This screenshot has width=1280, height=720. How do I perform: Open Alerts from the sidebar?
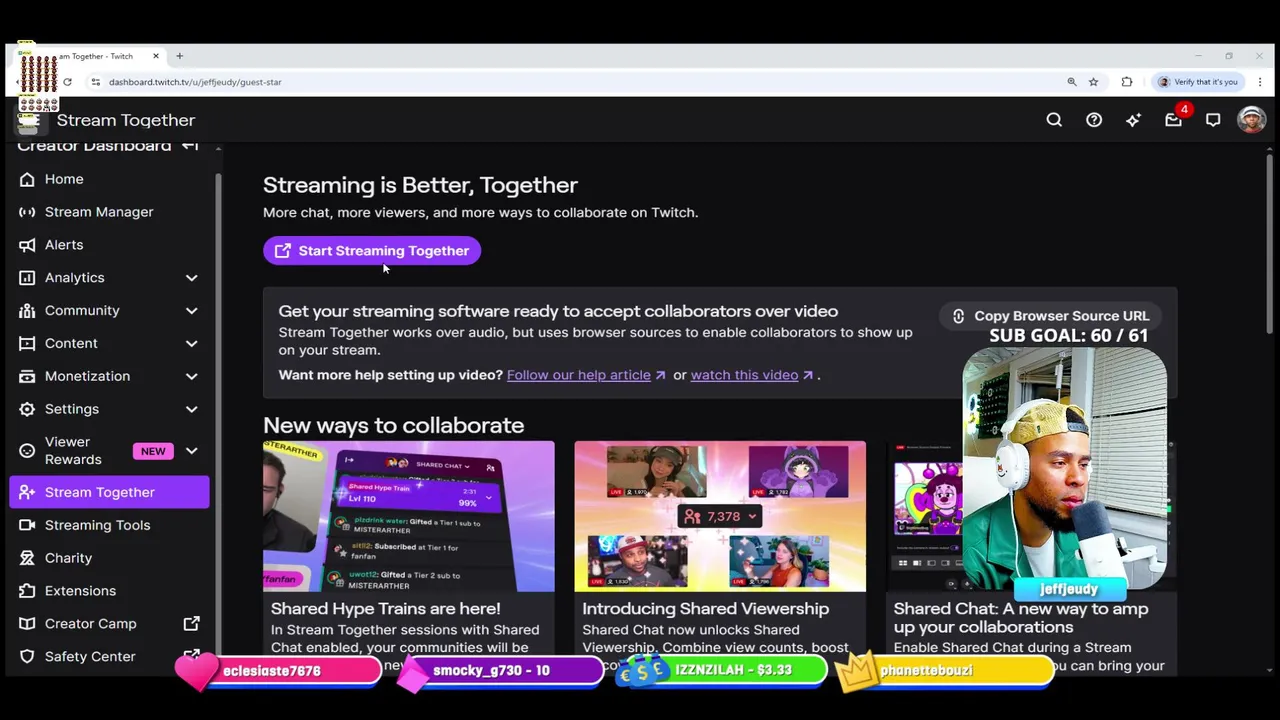pyautogui.click(x=110, y=245)
